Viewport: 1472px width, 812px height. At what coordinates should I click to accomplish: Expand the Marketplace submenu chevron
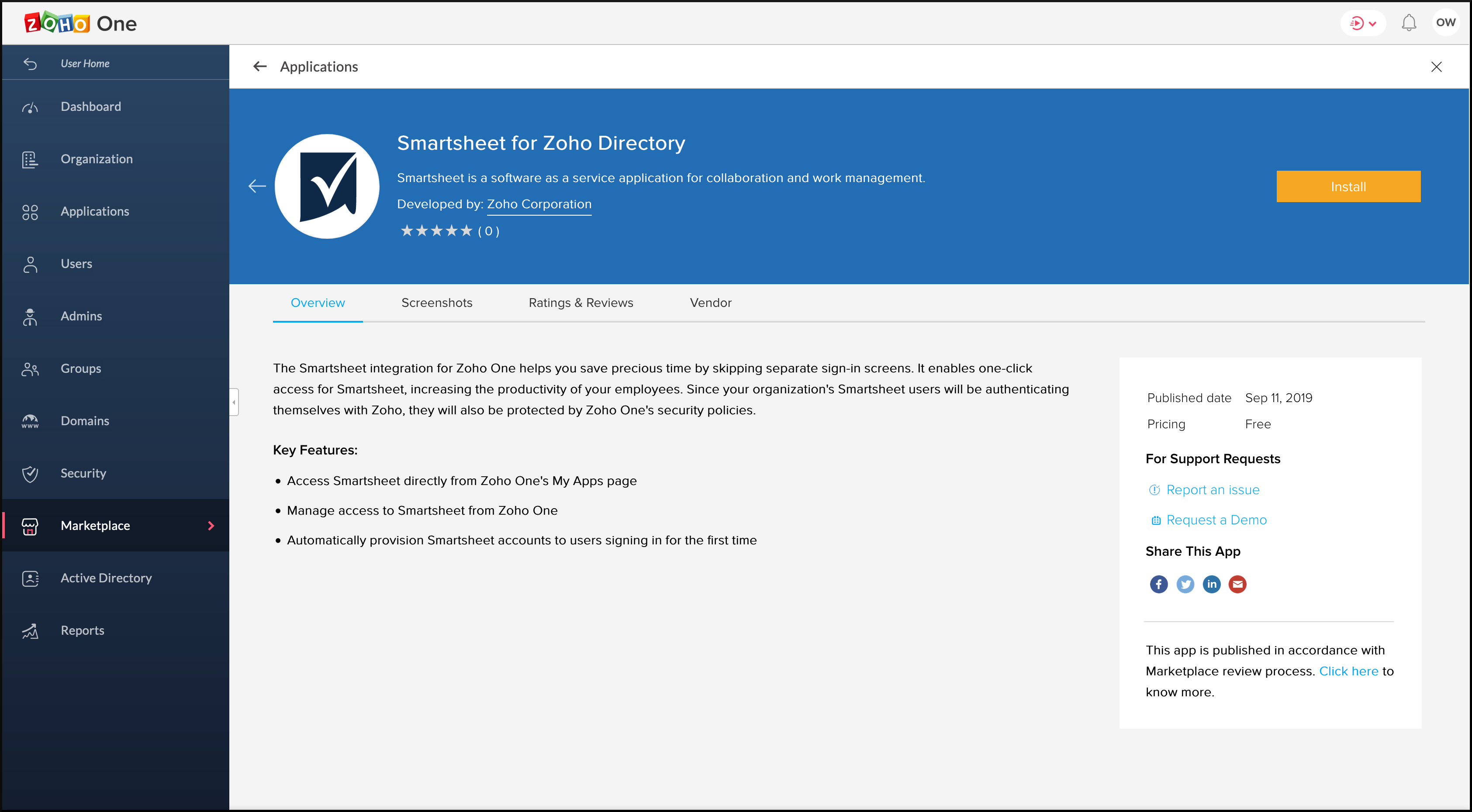[211, 526]
